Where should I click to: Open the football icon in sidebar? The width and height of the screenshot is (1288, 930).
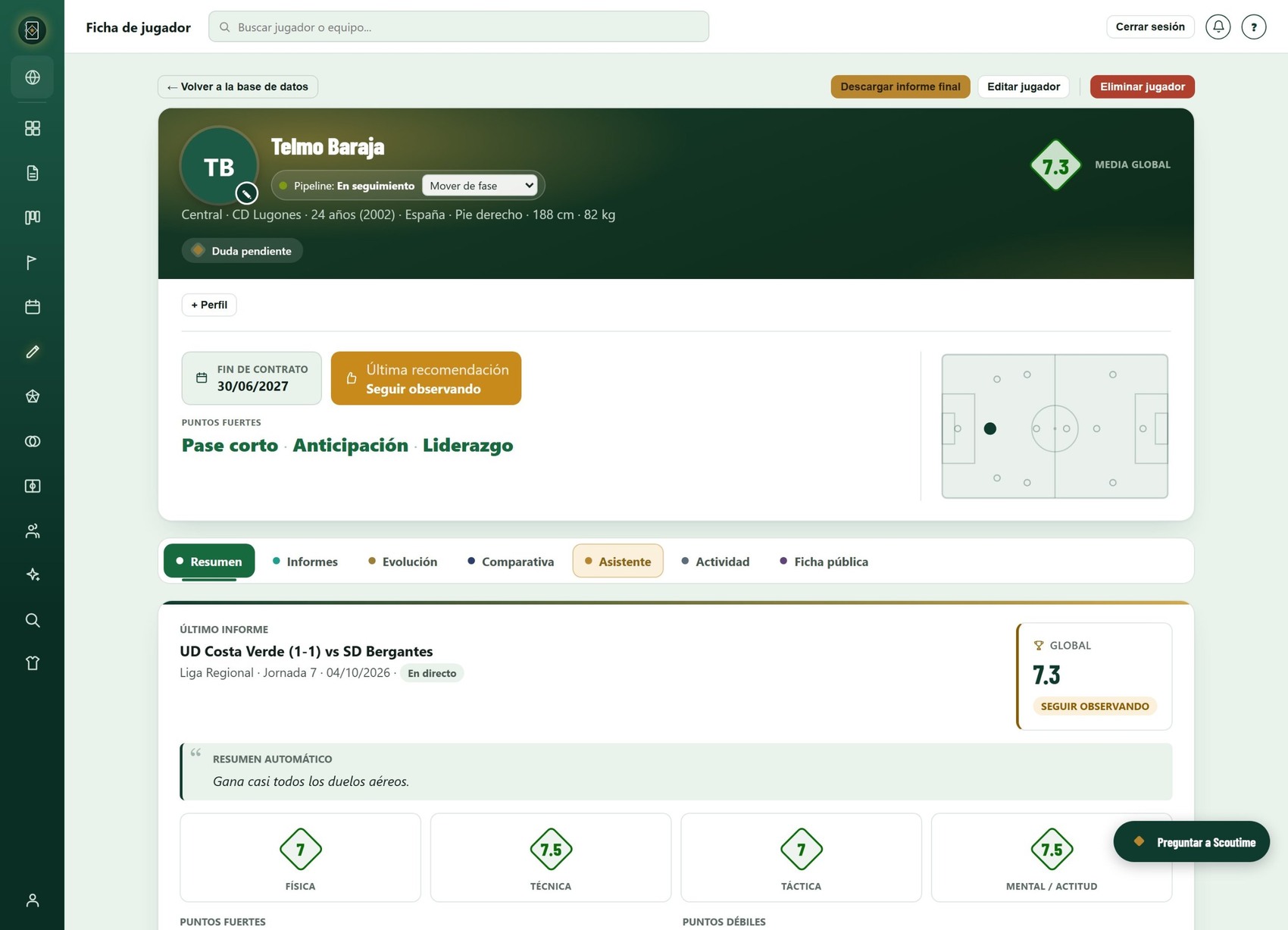(x=32, y=396)
